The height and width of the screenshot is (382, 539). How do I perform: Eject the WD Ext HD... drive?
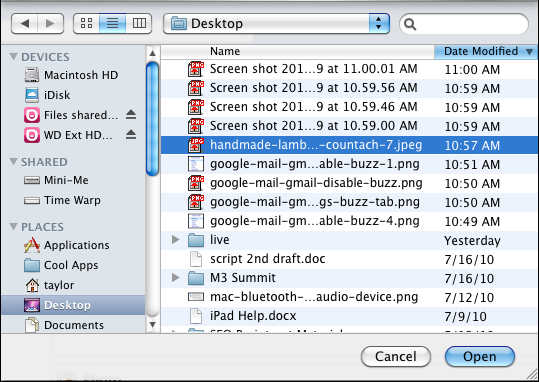pyautogui.click(x=131, y=135)
